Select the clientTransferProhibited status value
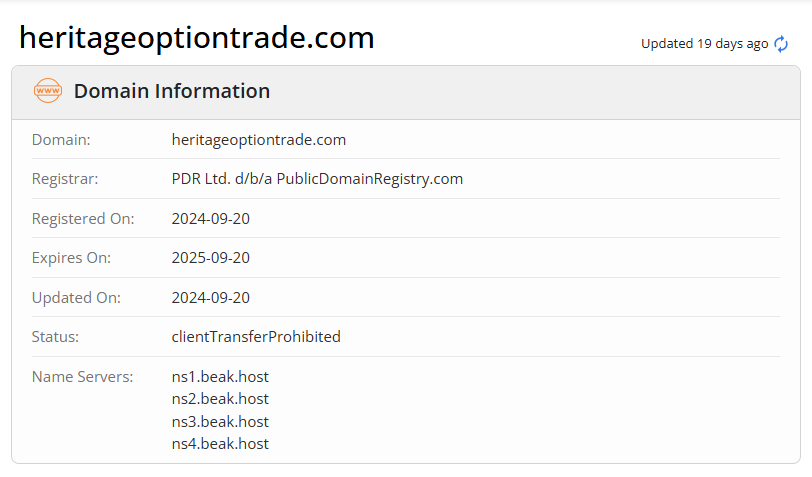This screenshot has width=812, height=477. 256,337
